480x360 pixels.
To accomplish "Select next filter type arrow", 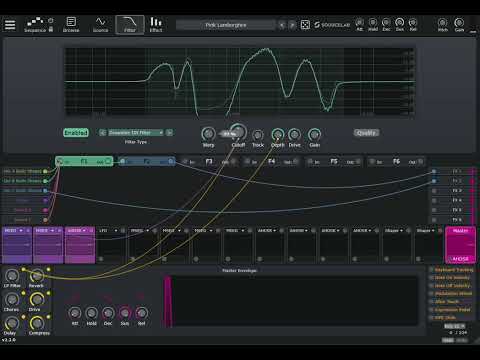I will (169, 133).
